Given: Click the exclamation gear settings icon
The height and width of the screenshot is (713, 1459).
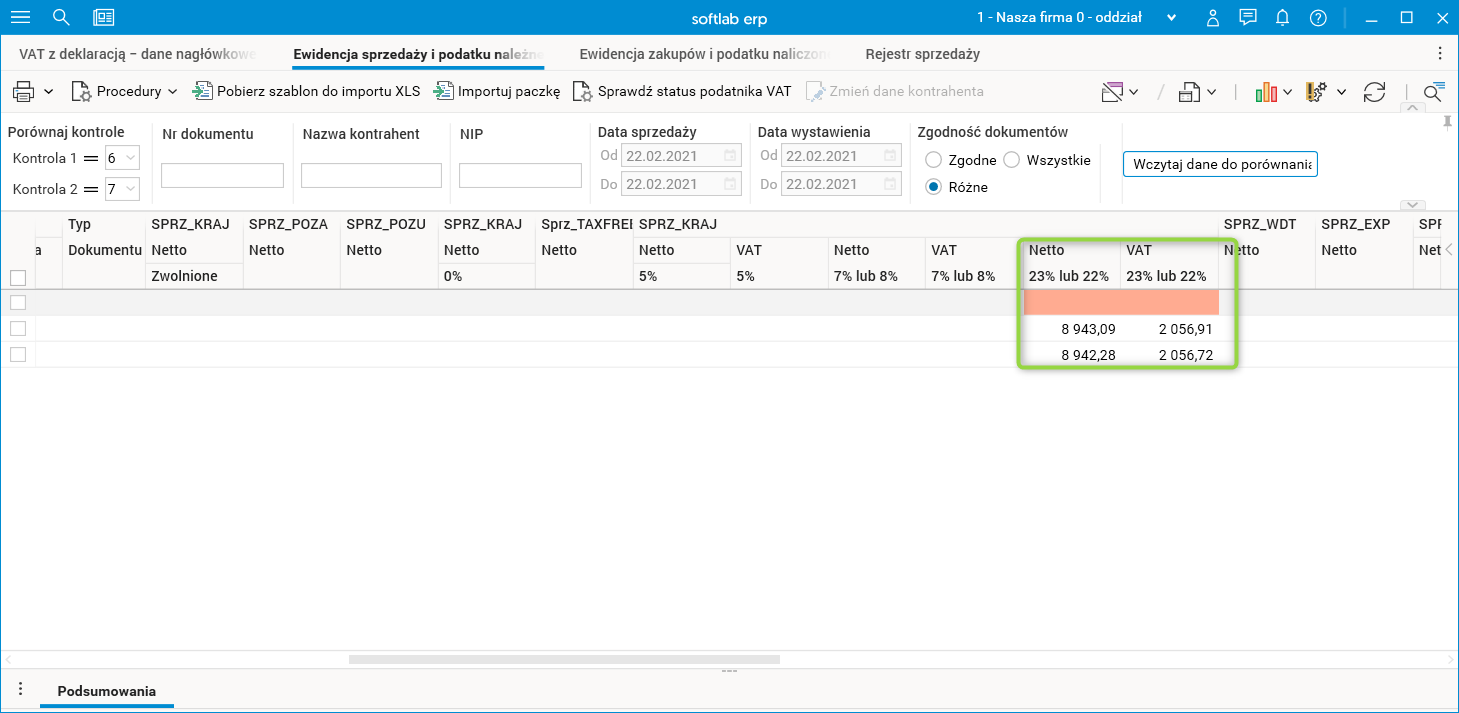Looking at the screenshot, I should click(1316, 92).
